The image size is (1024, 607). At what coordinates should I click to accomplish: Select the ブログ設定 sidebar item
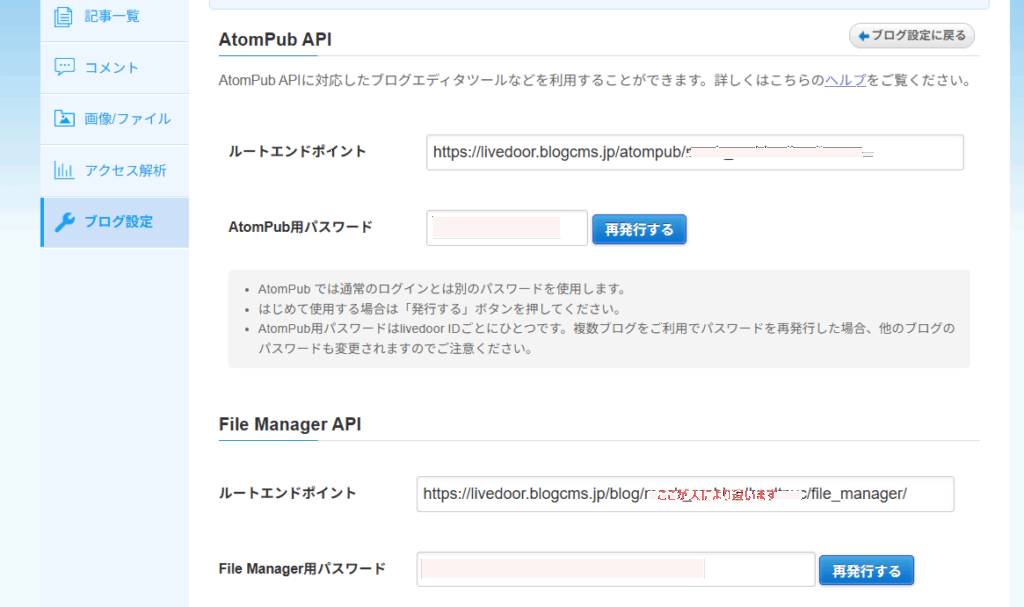point(118,222)
